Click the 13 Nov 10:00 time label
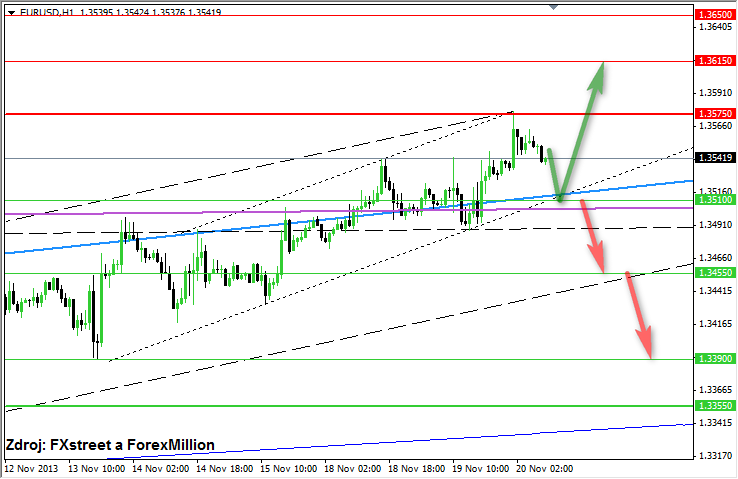Viewport: 738px width, 479px height. [96, 469]
